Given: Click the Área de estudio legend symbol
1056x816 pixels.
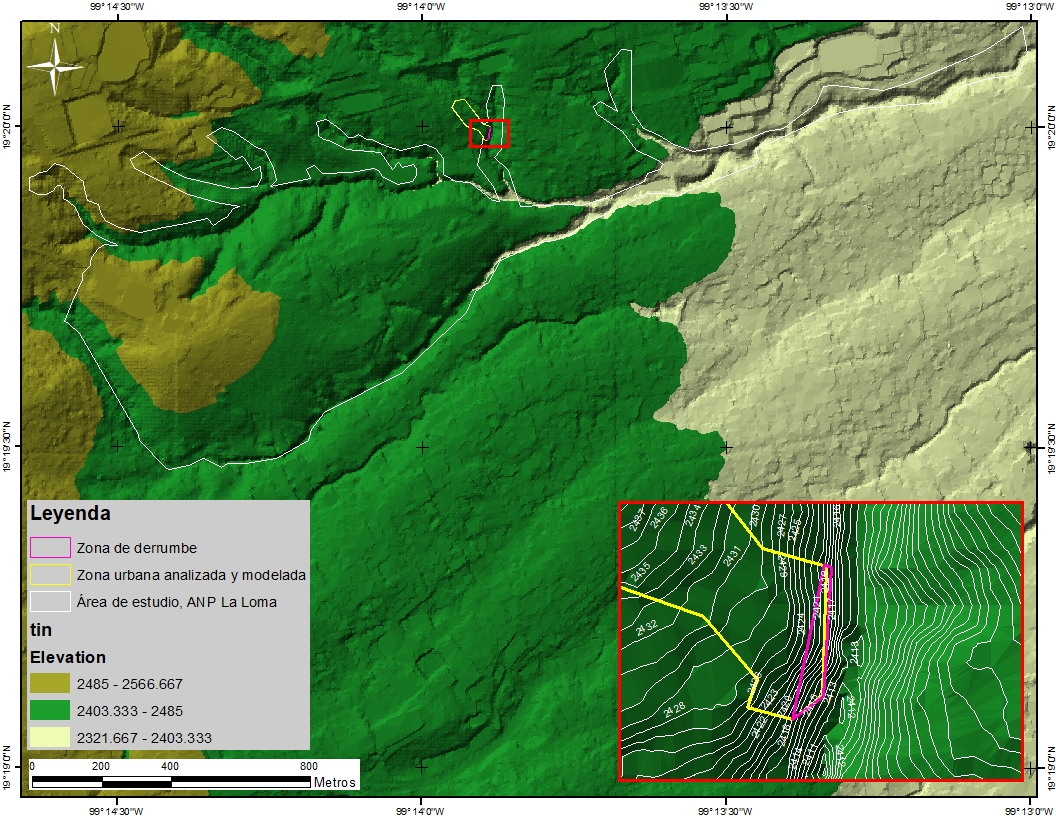Looking at the screenshot, I should coord(50,602).
